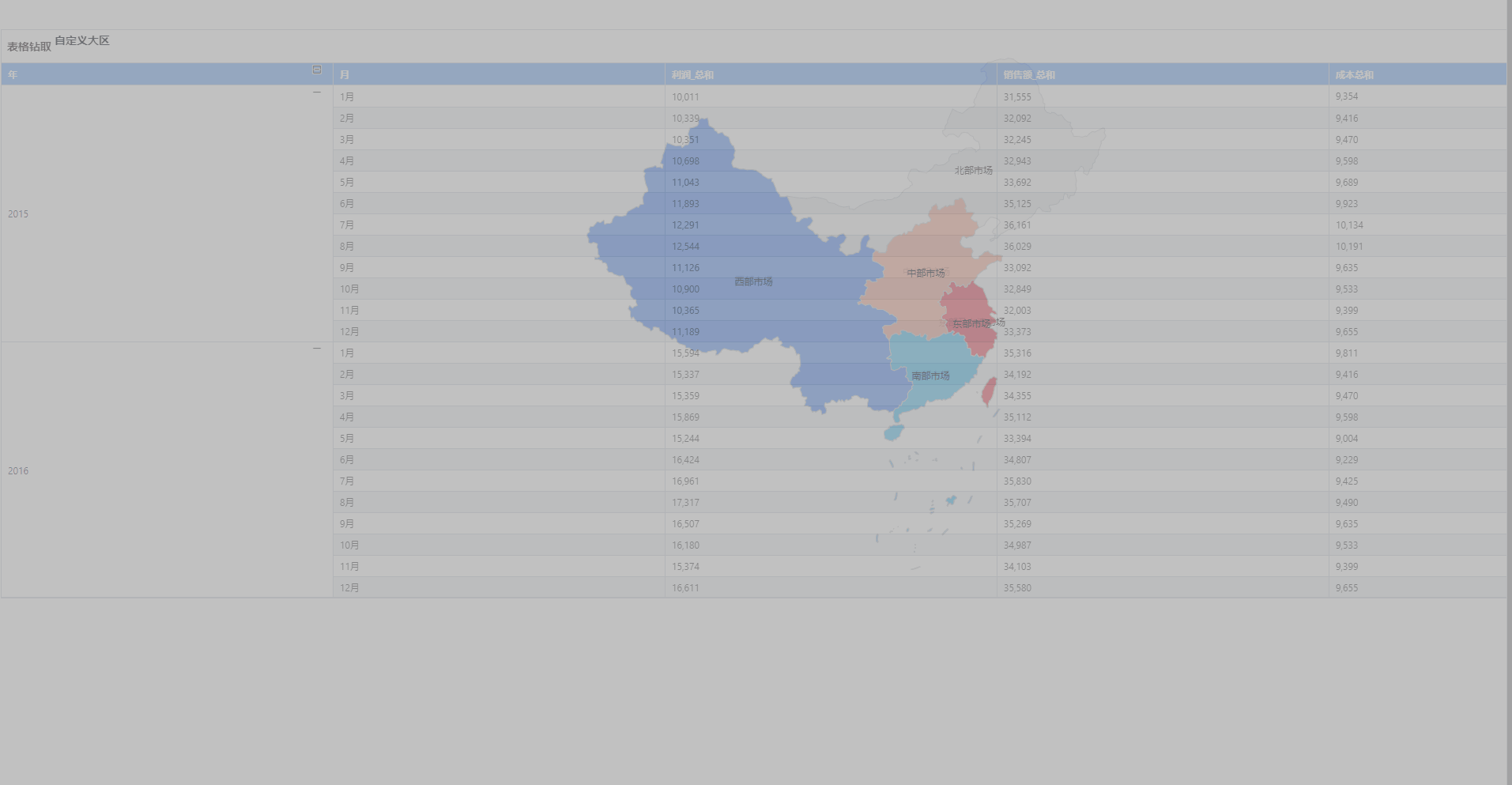Screen dimensions: 1512x785
Task: Select sales value 32,092
Action: coord(1017,119)
